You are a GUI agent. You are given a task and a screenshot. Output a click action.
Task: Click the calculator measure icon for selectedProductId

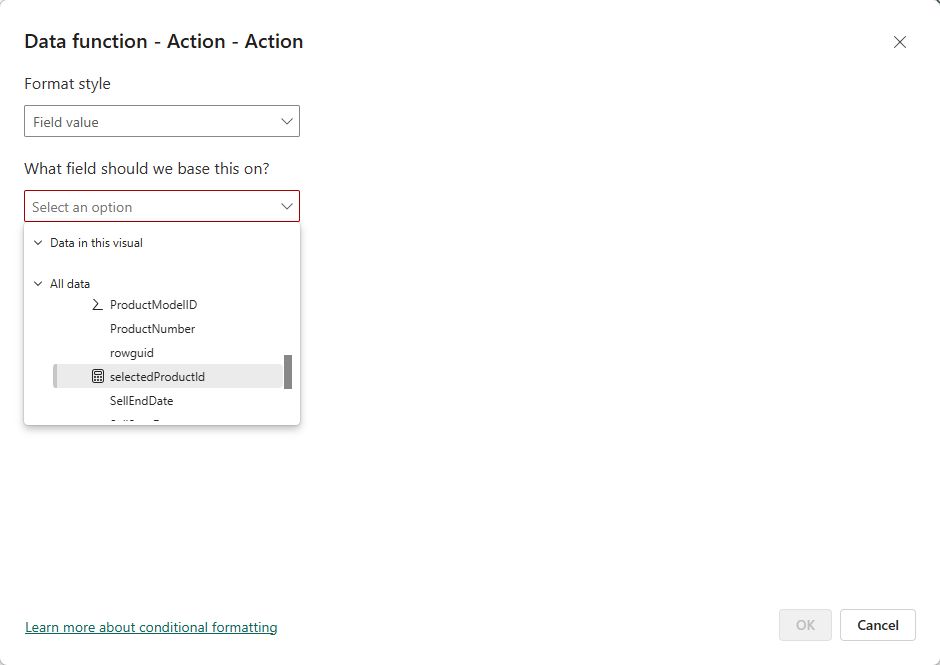click(97, 377)
